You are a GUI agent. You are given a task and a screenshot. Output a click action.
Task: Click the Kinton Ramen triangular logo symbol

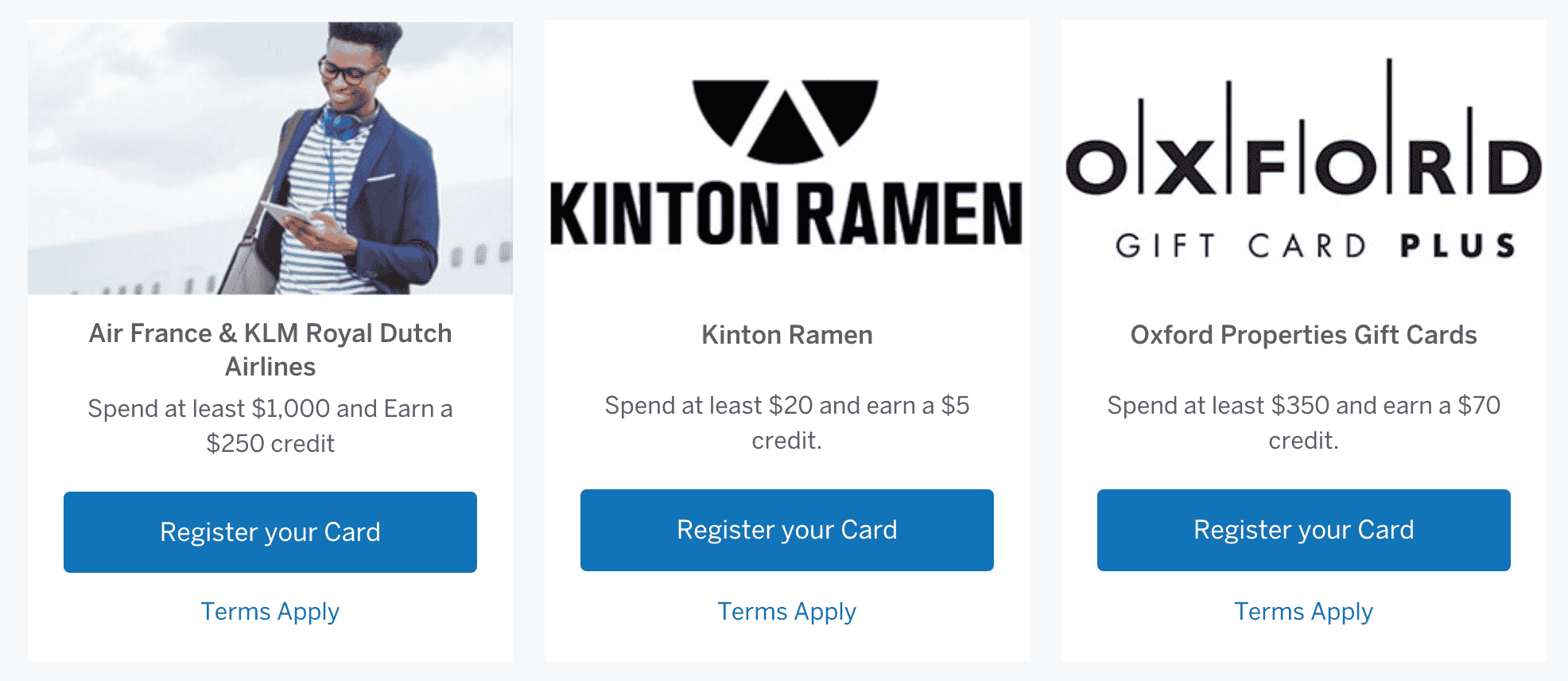pyautogui.click(x=786, y=119)
